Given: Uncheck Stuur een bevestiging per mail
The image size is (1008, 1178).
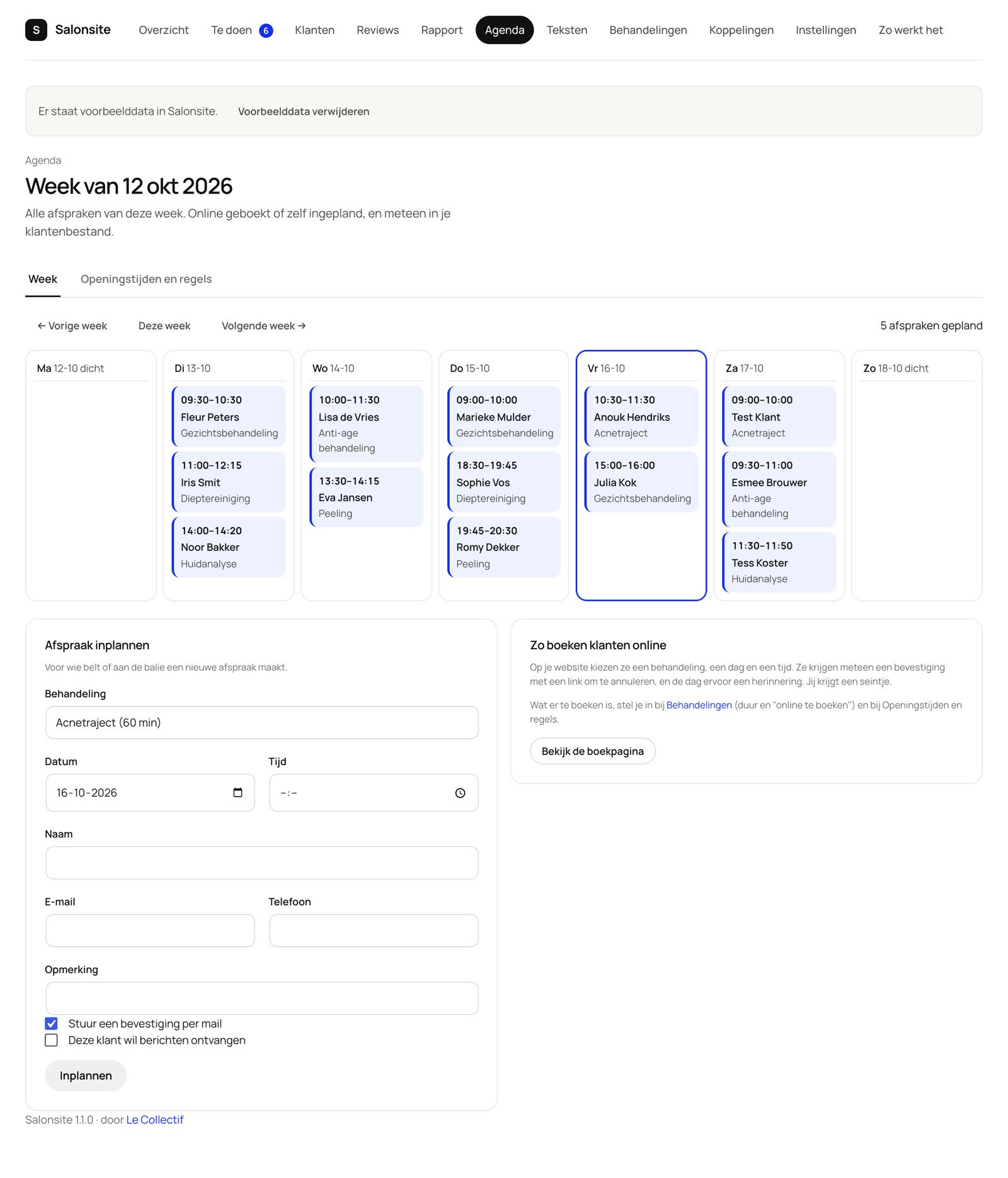Looking at the screenshot, I should [x=51, y=1024].
